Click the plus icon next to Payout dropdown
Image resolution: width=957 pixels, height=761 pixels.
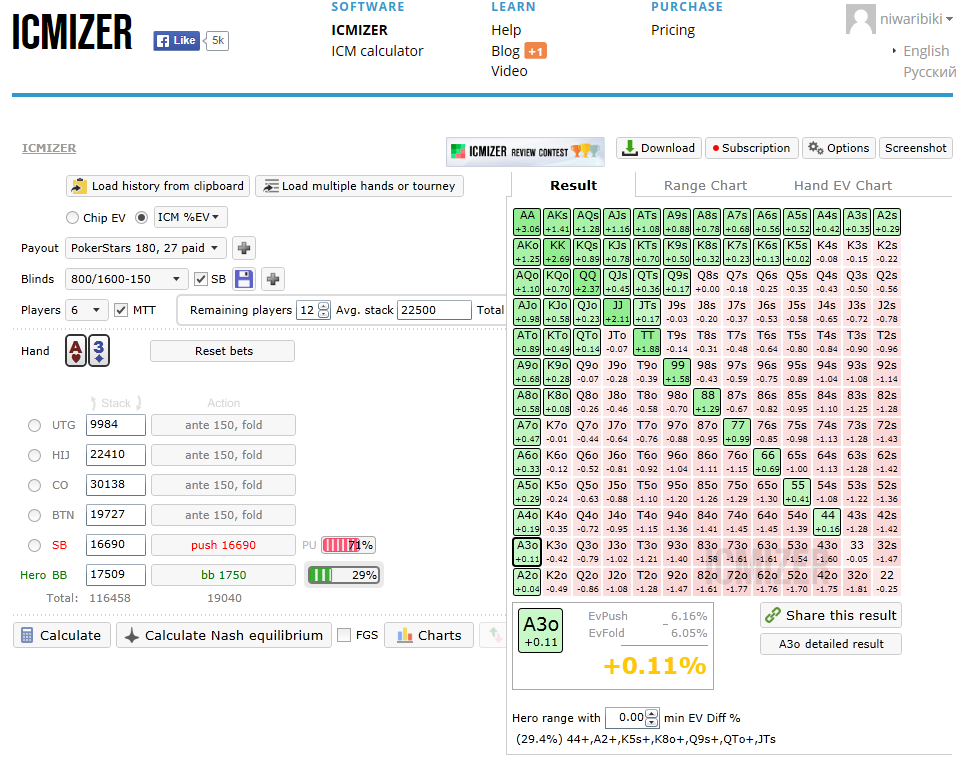point(244,248)
